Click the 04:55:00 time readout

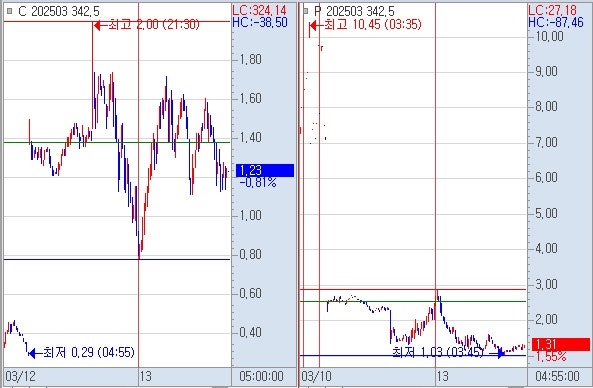(x=557, y=376)
